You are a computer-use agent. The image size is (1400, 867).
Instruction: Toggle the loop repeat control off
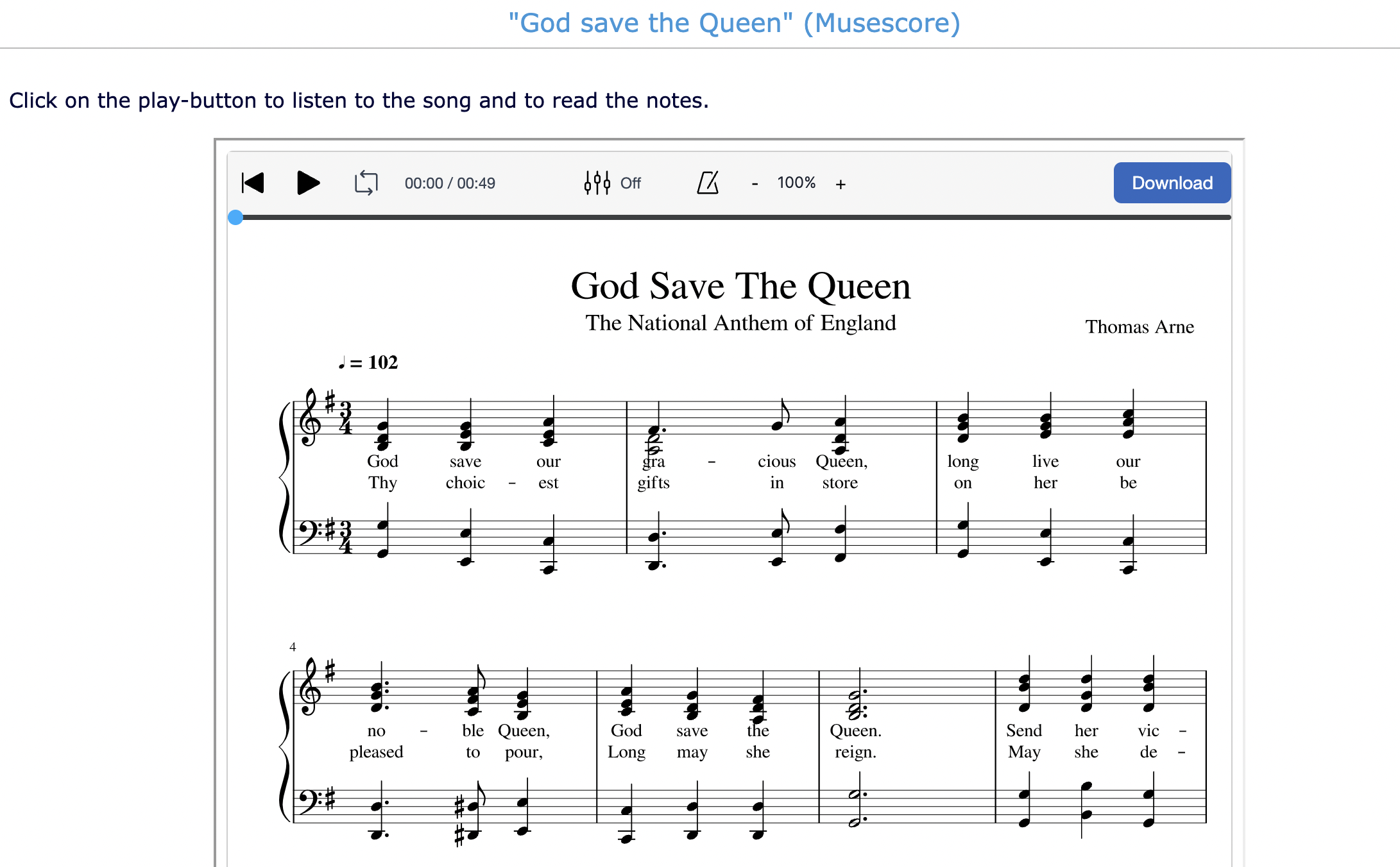tap(366, 183)
